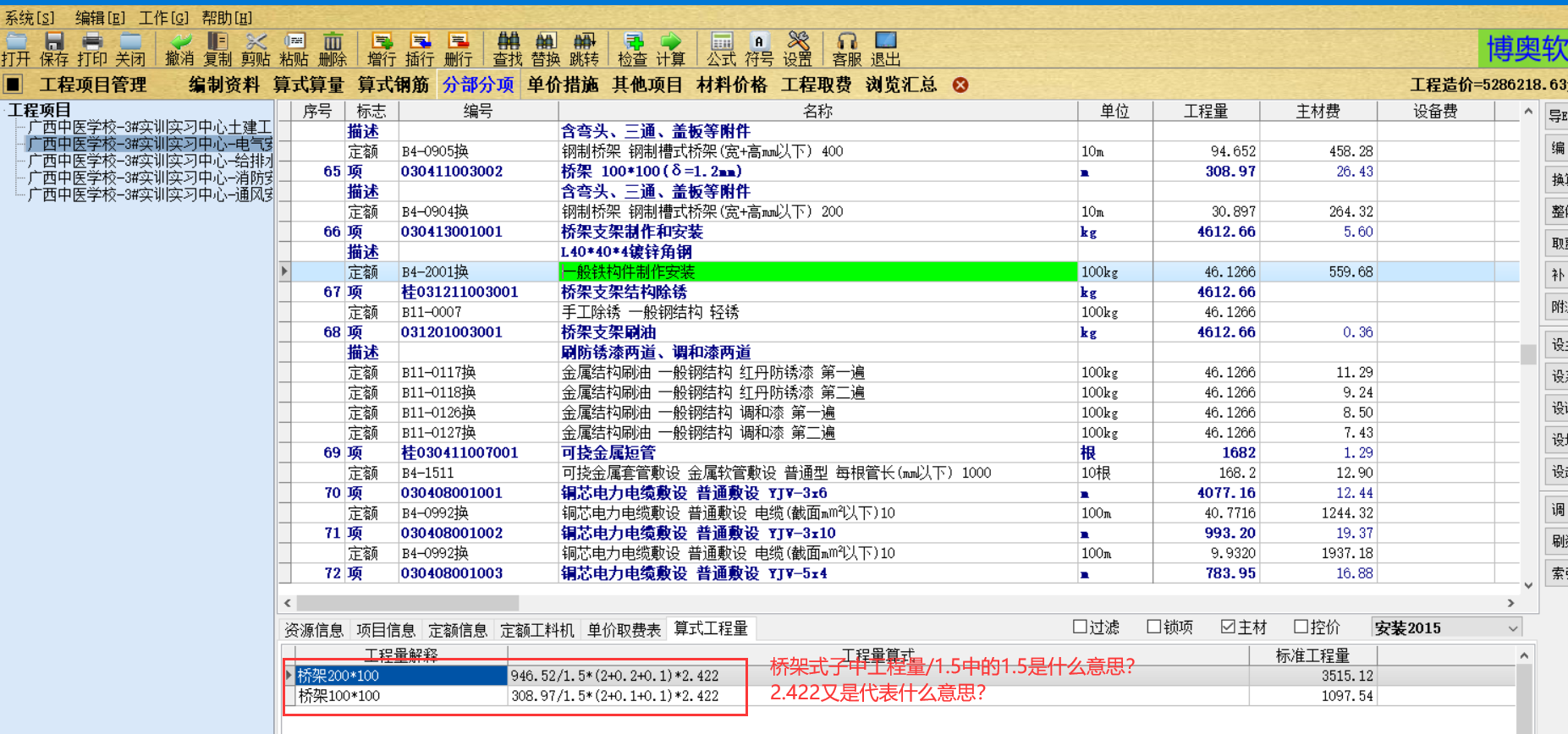Click the 复制 (Copy) toolbar icon
The width and height of the screenshot is (1568, 734).
point(217,49)
